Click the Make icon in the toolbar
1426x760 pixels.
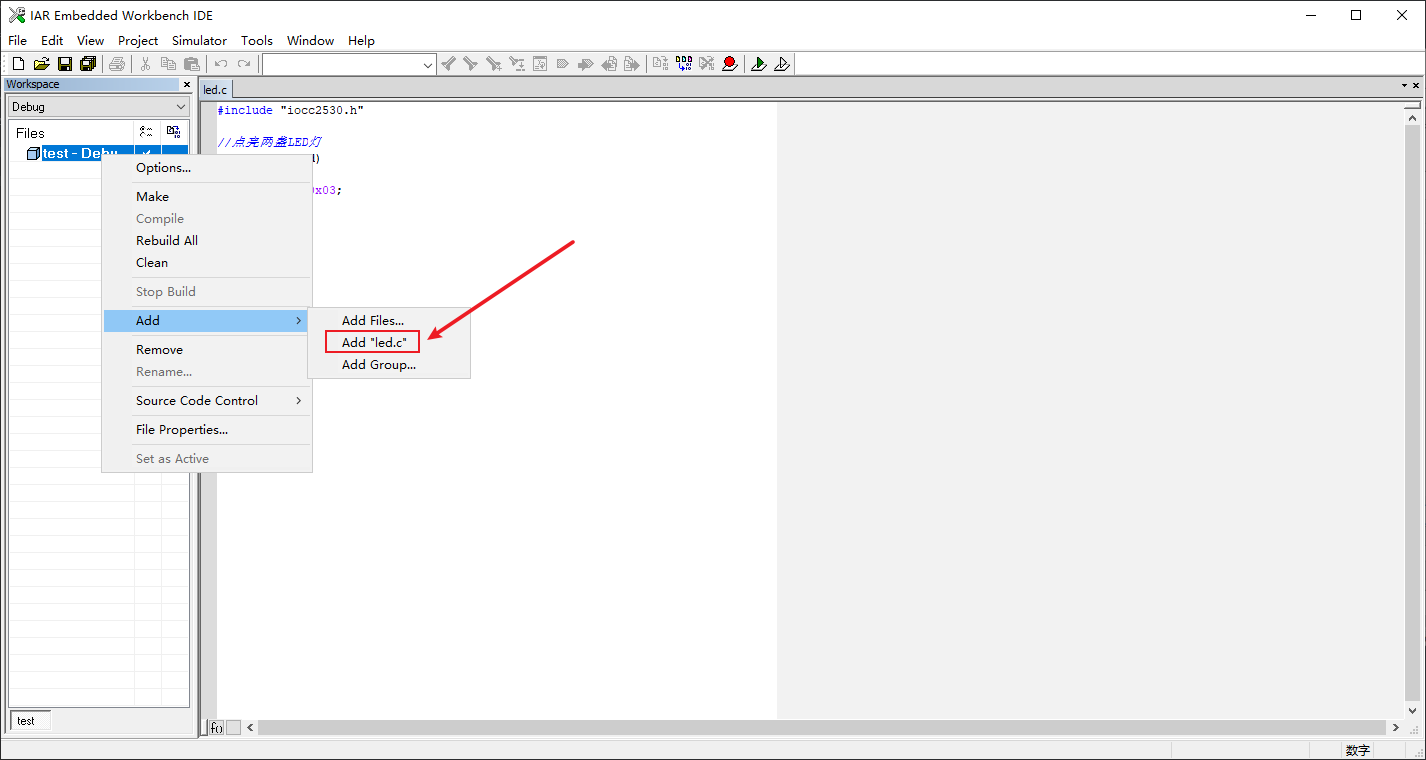tap(685, 63)
